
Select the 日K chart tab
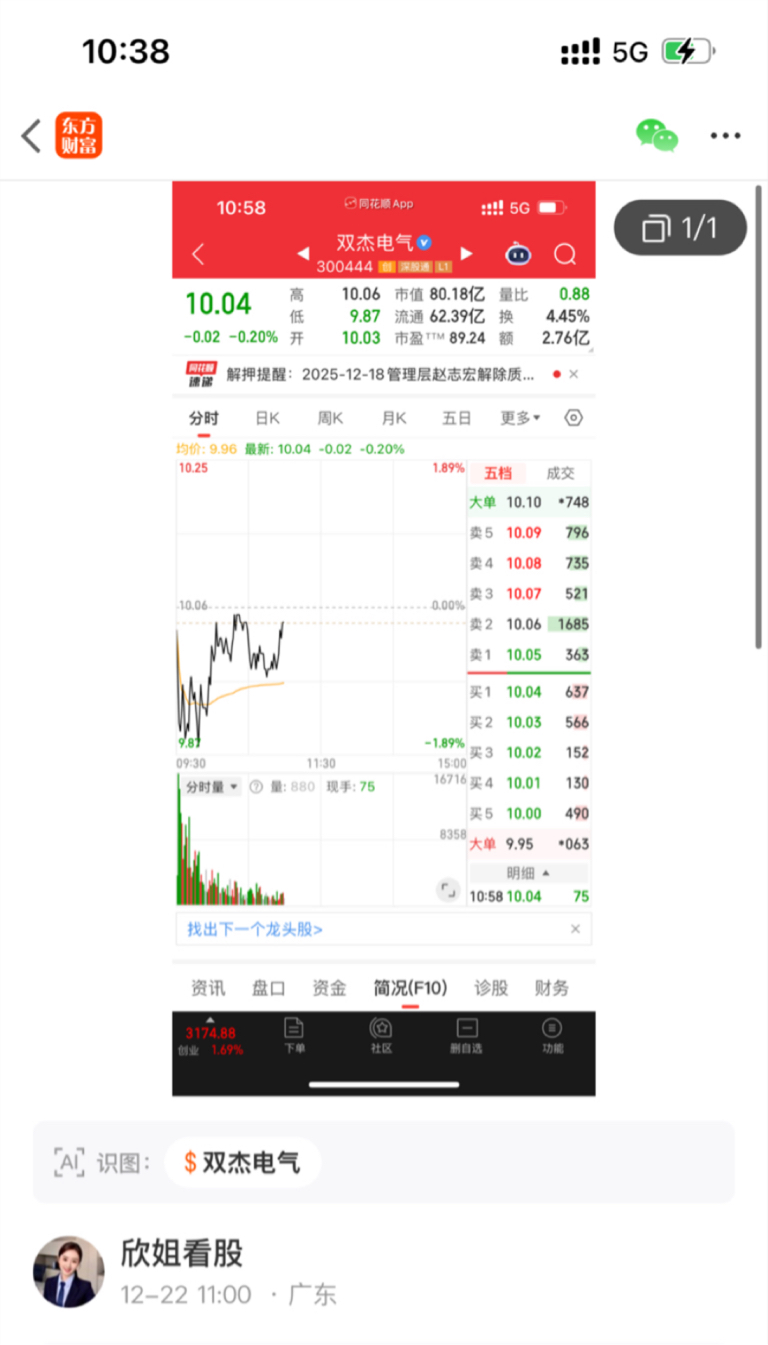pyautogui.click(x=267, y=418)
